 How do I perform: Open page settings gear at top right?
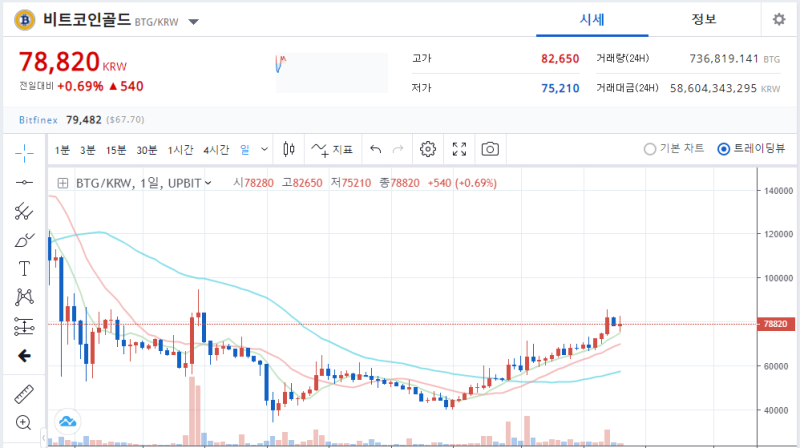point(779,19)
